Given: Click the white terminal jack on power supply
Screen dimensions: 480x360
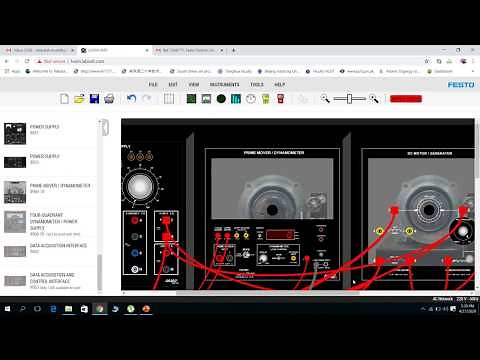Looking at the screenshot, I should point(134,269).
